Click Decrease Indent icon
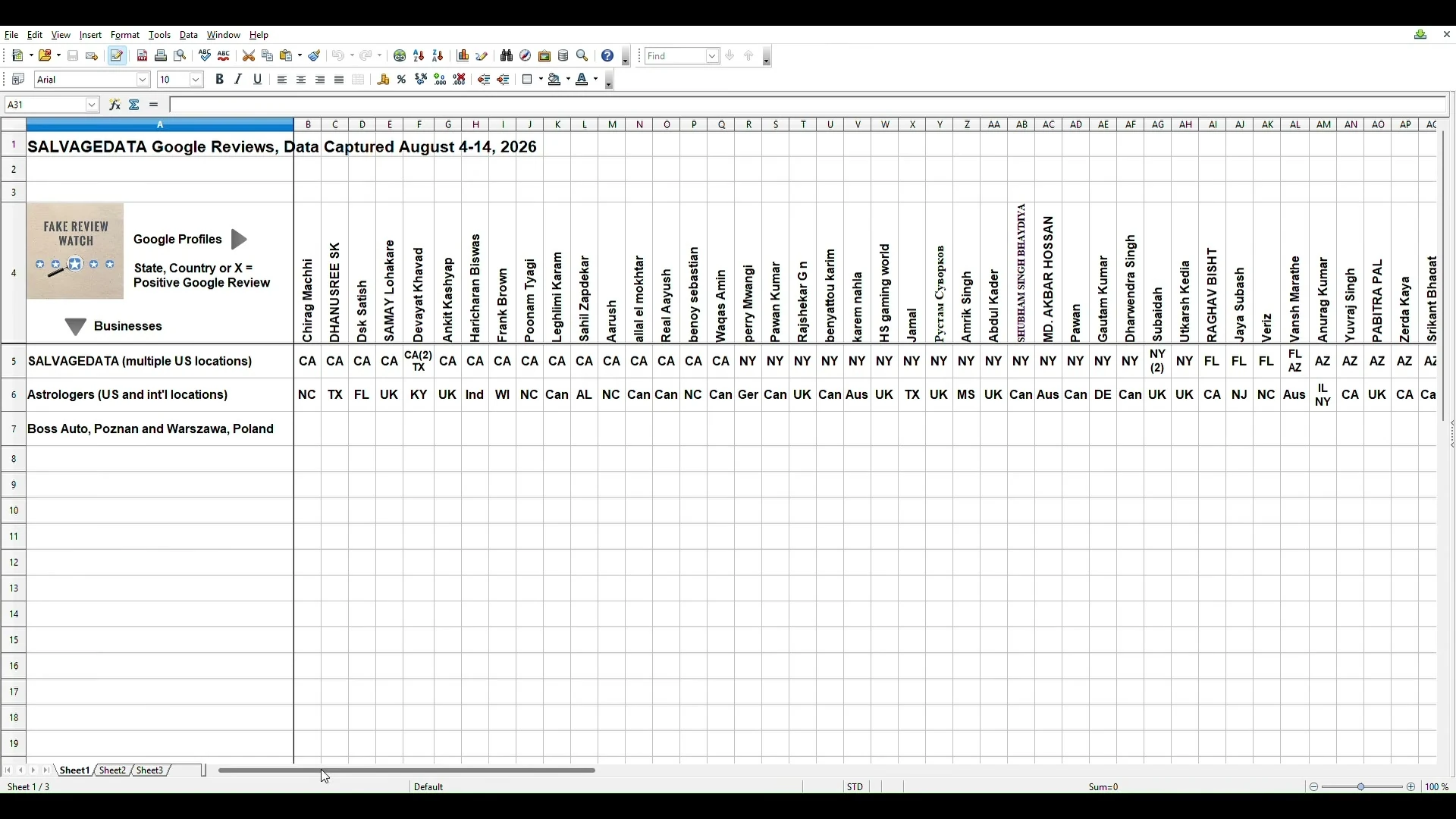Screen dimensions: 1456x819 (485, 80)
